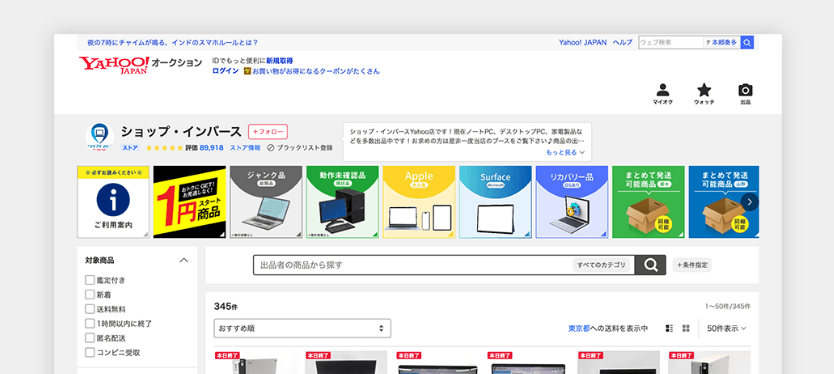834x374 pixels.
Task: Focus the ウェブ検索 input field
Action: (x=671, y=43)
